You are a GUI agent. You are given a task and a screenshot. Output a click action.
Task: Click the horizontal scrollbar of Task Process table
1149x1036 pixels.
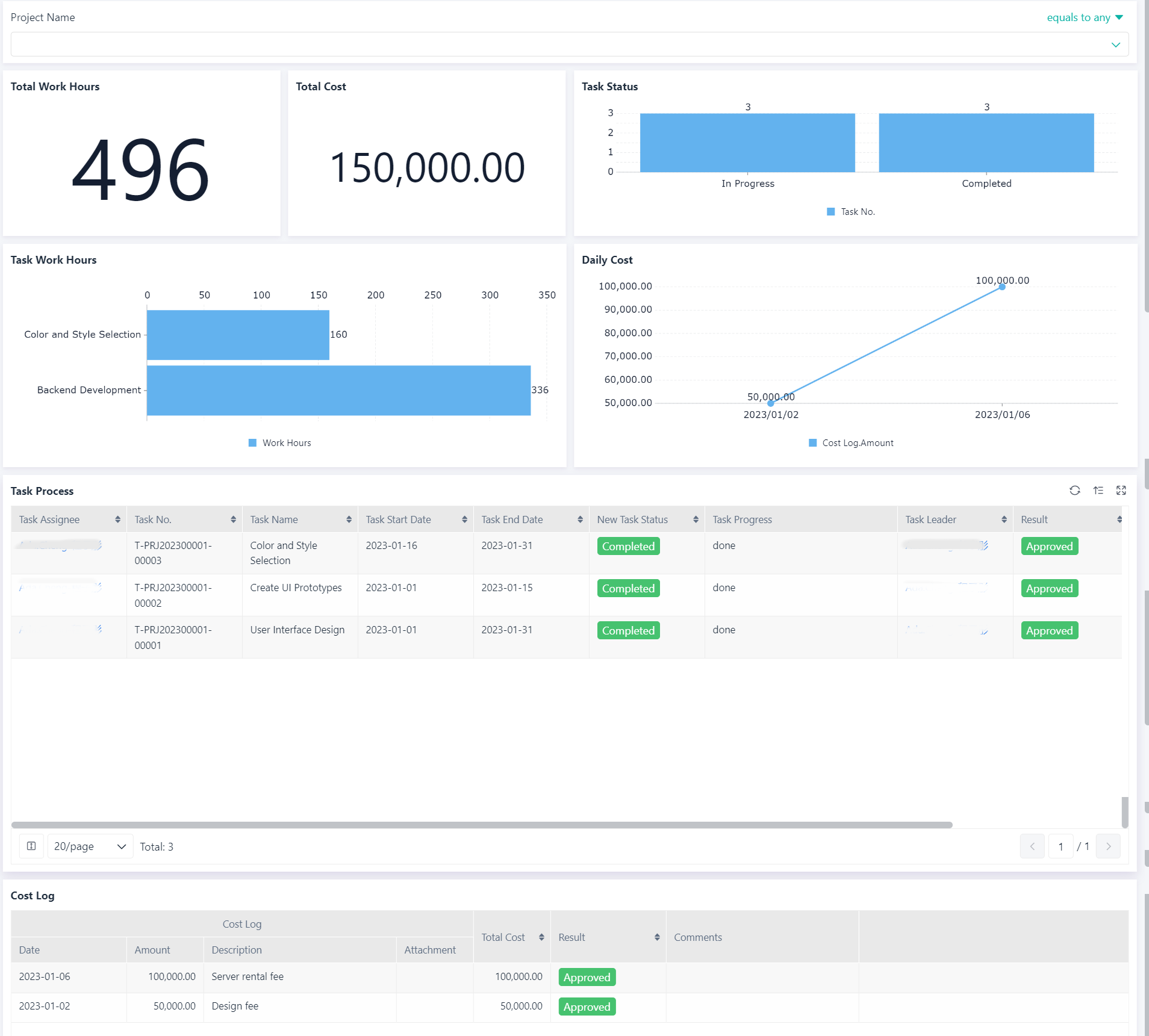(482, 825)
